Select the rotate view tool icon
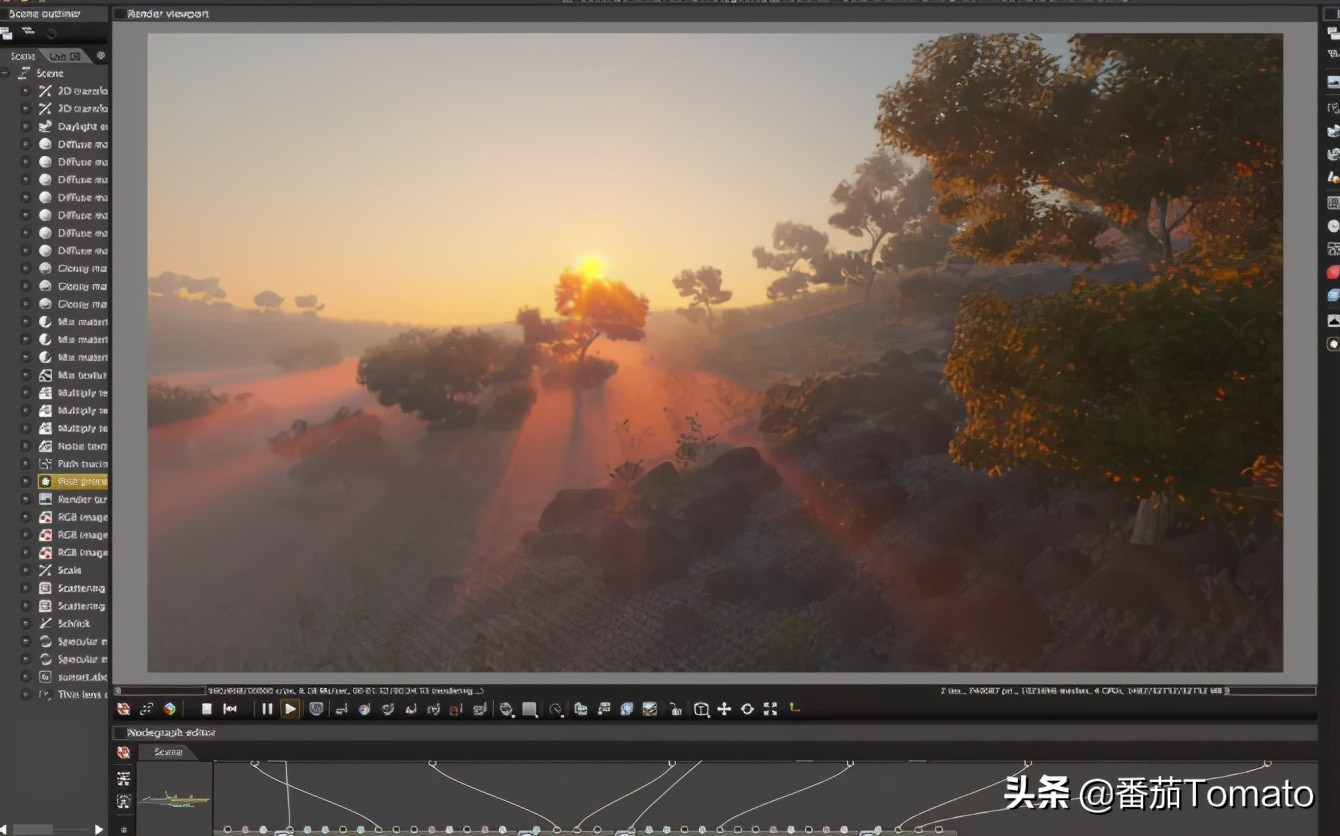 pyautogui.click(x=747, y=709)
